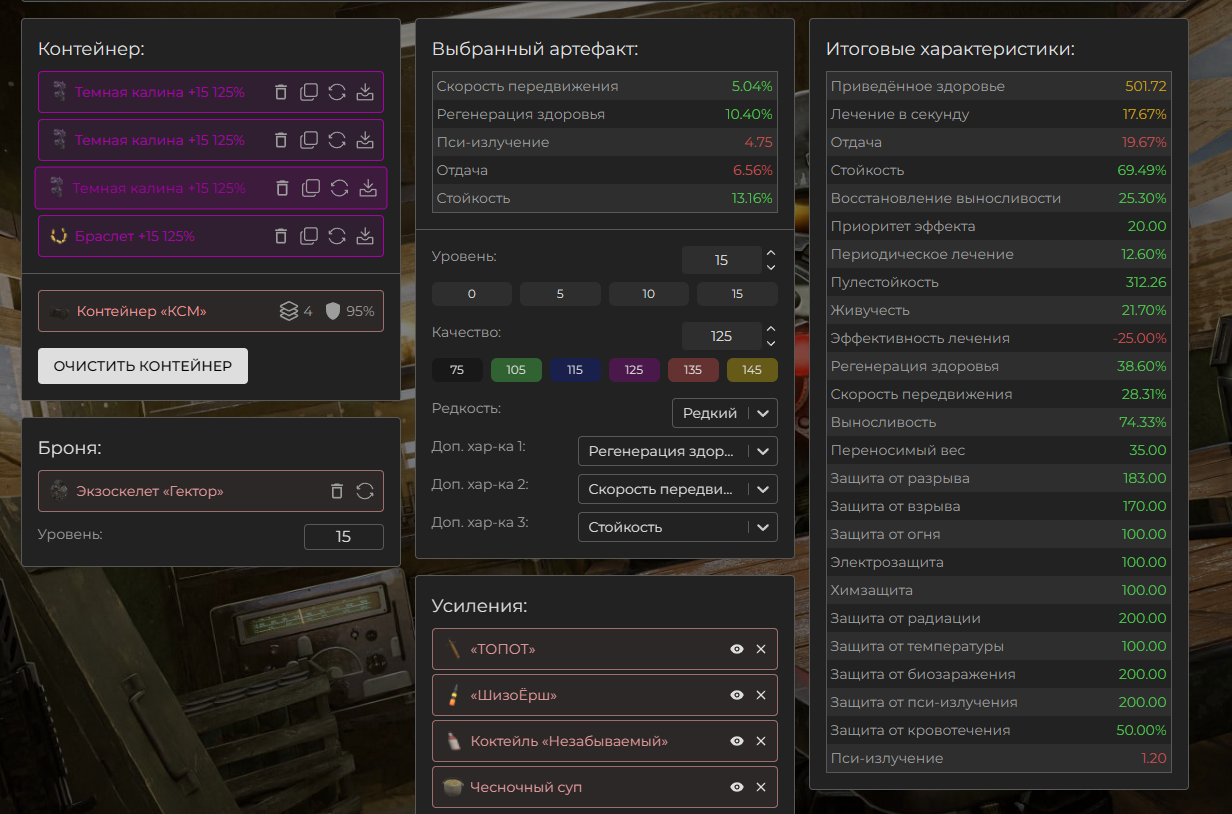Decrease Уровень with the down stepper arrow
The width and height of the screenshot is (1232, 814).
click(x=770, y=267)
